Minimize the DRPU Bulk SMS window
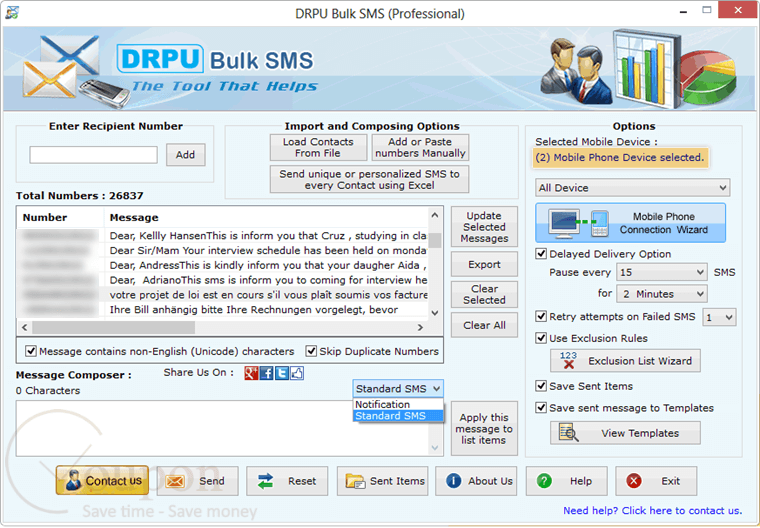This screenshot has height=528, width=760. point(683,11)
